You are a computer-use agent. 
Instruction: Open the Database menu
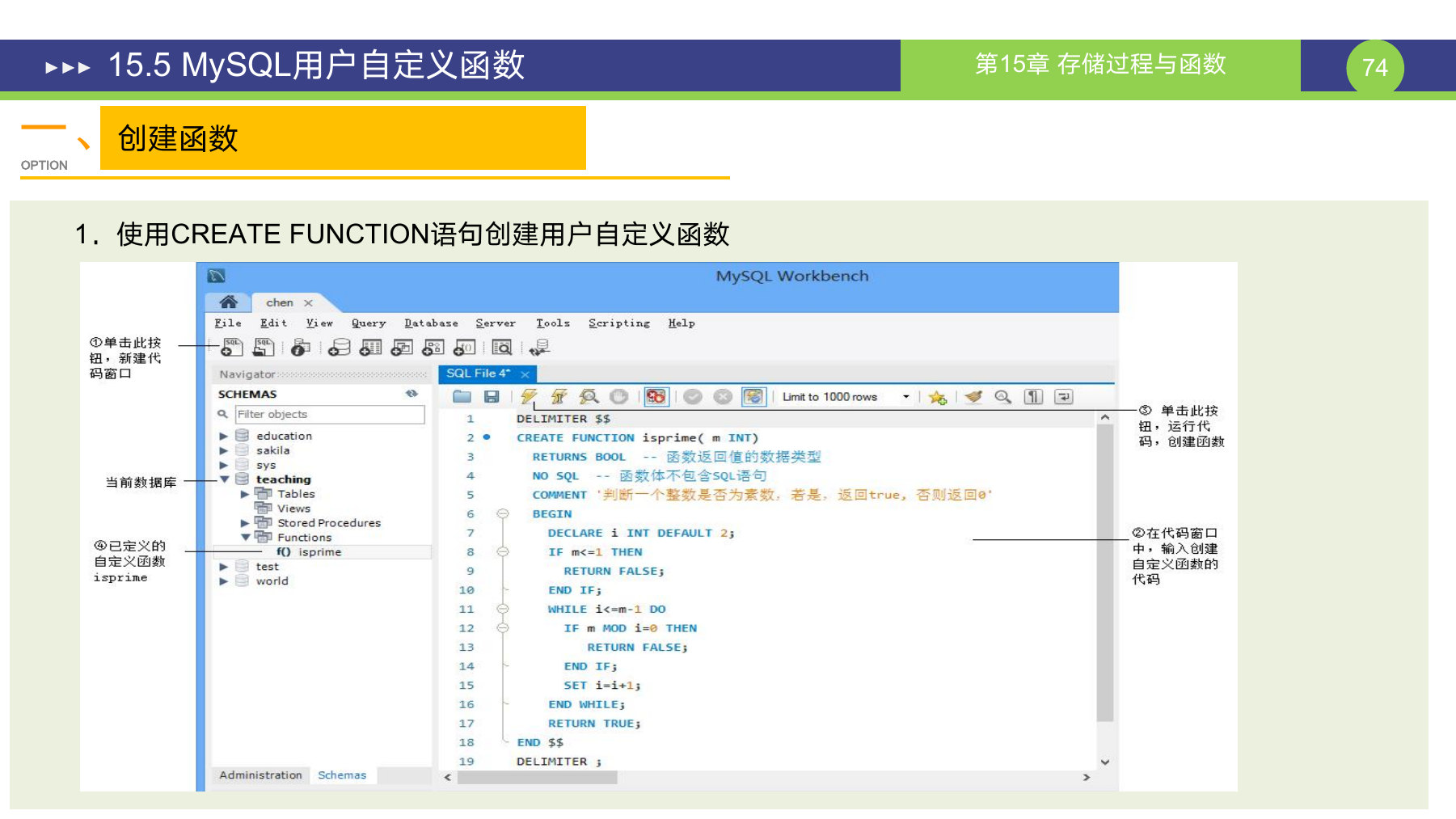click(x=431, y=323)
